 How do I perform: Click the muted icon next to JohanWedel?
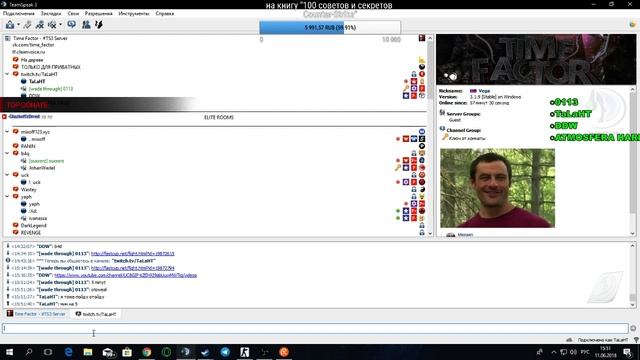click(x=24, y=168)
